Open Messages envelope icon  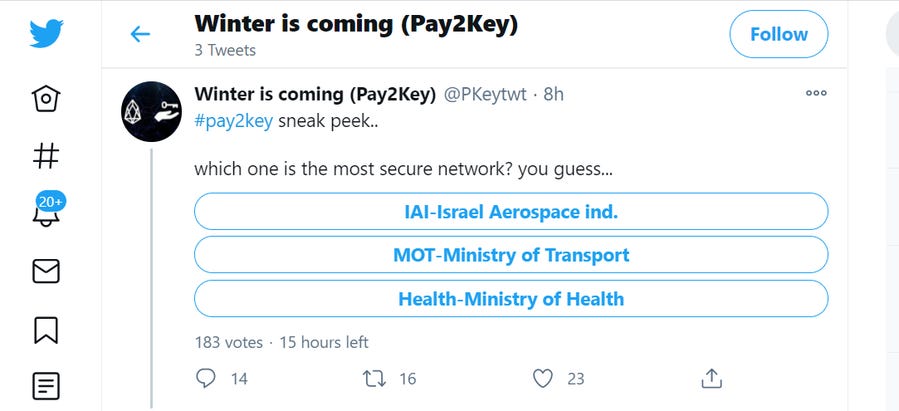pos(47,270)
